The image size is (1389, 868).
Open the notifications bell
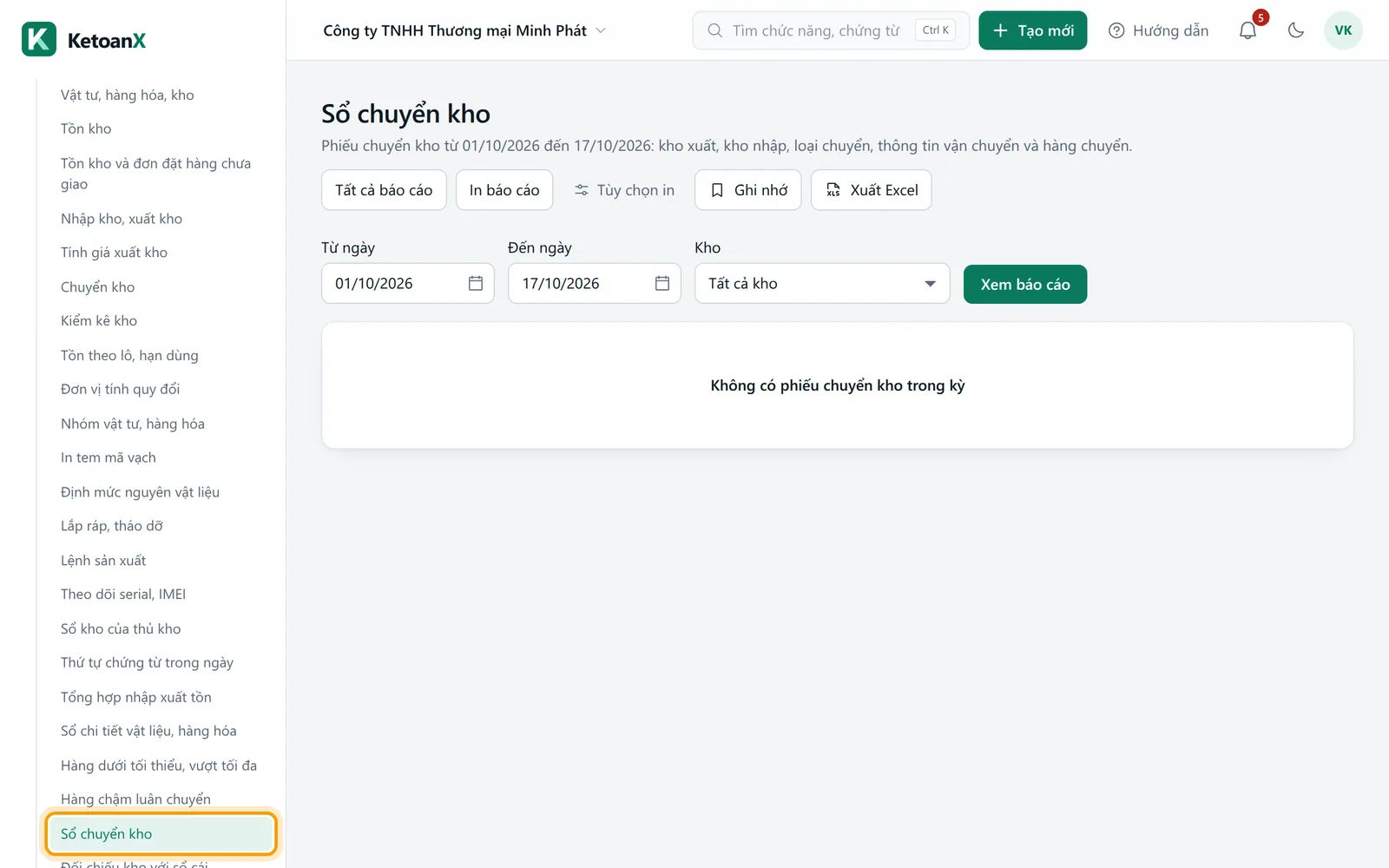1247,30
